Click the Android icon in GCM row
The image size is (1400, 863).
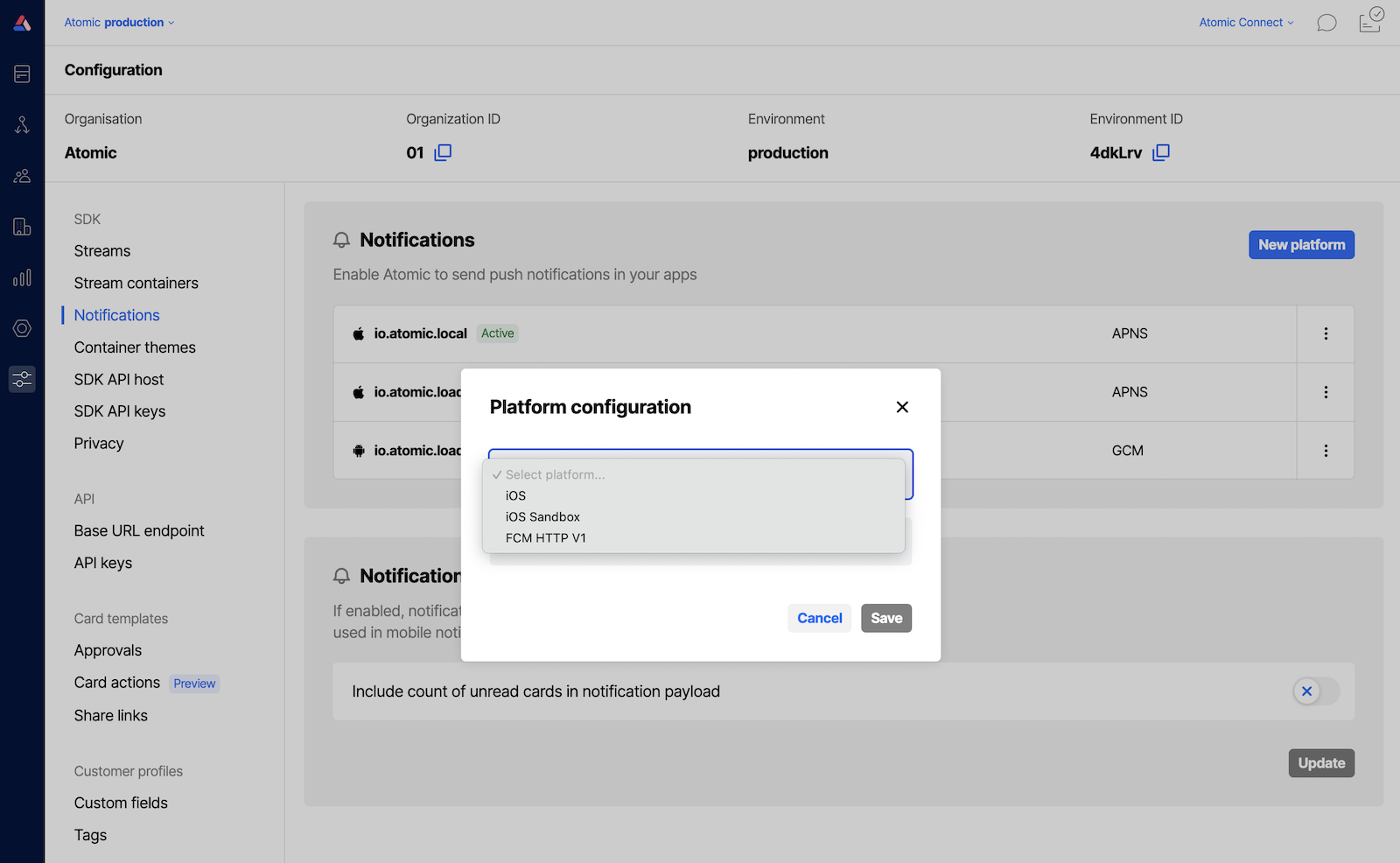pos(359,451)
